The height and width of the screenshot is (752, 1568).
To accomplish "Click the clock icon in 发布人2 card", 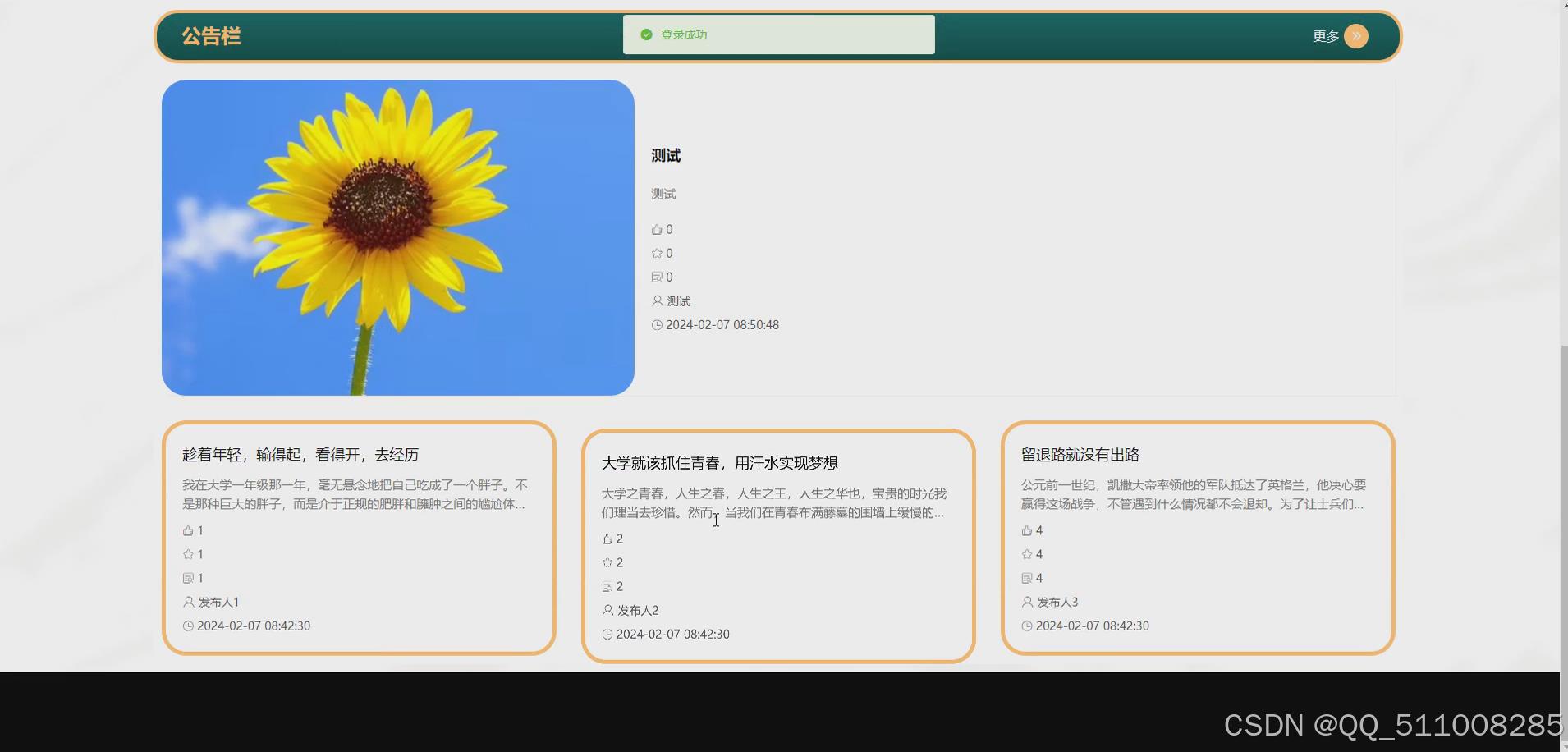I will [607, 635].
